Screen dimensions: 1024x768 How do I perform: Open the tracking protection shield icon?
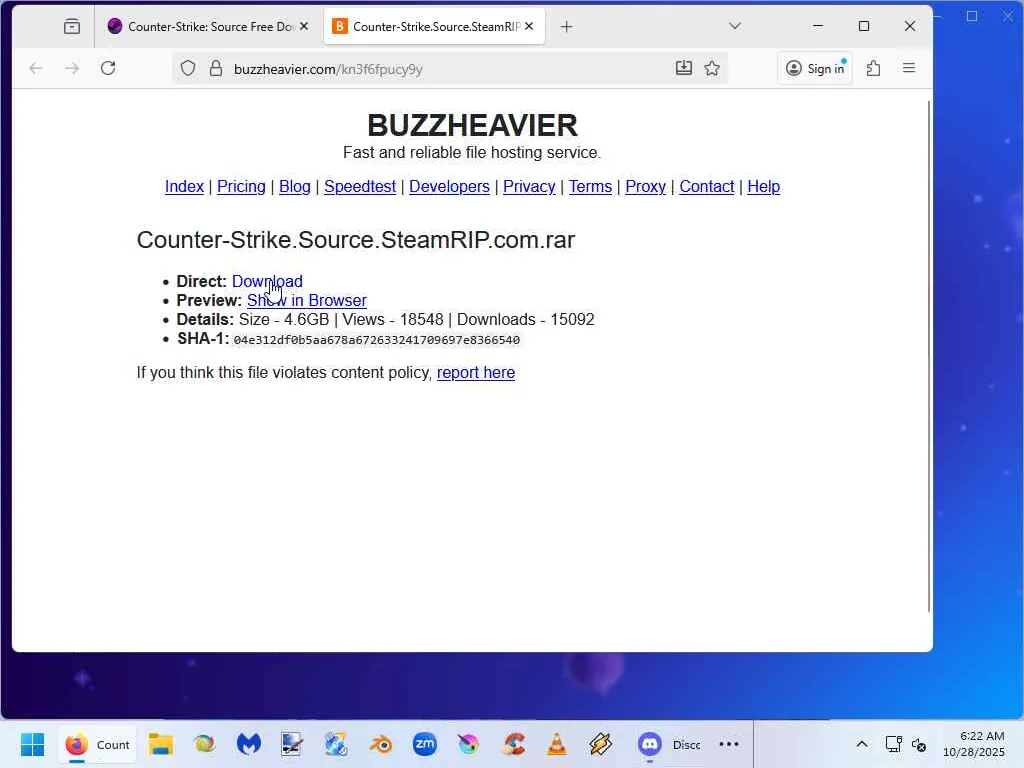pyautogui.click(x=188, y=69)
